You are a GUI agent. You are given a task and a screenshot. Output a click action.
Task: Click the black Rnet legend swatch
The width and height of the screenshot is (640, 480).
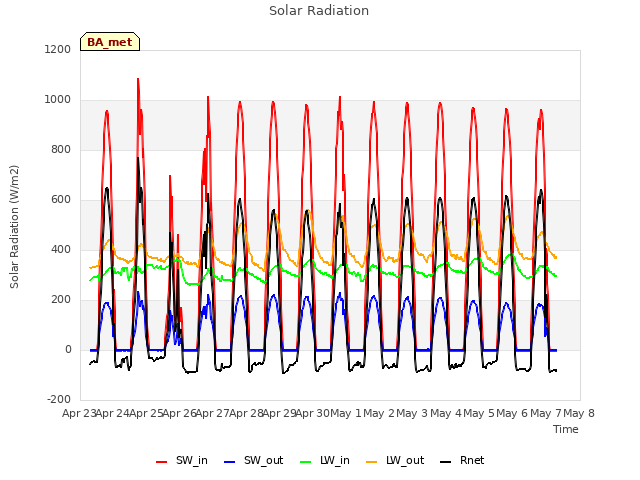446,462
